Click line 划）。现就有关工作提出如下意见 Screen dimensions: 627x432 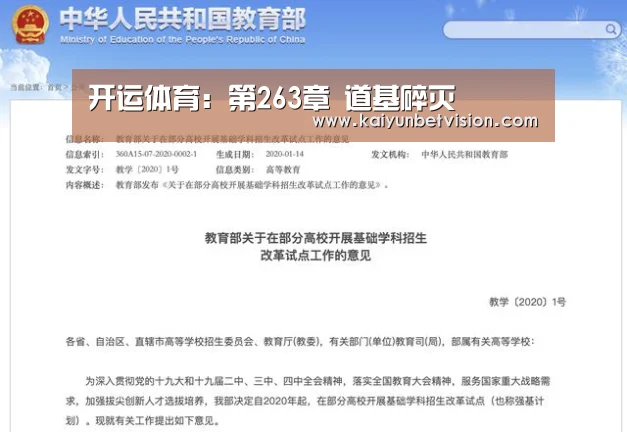click(x=143, y=420)
